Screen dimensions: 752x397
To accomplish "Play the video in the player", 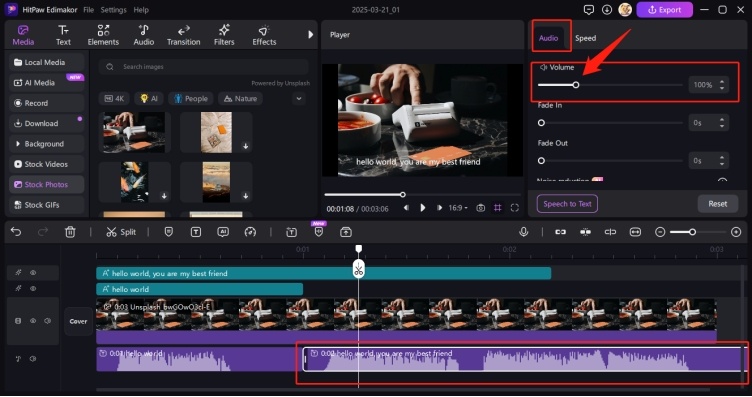I will 423,208.
